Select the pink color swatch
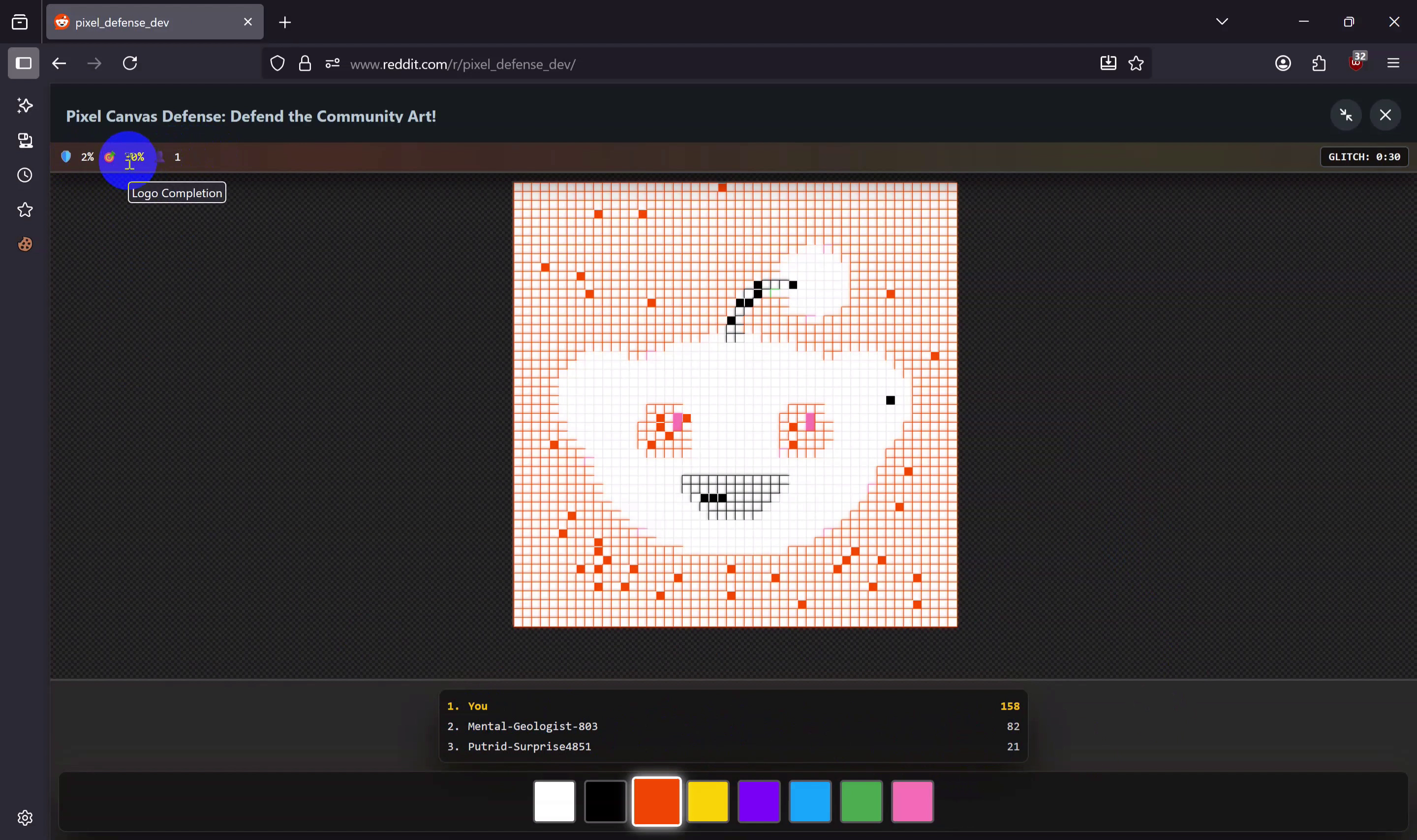 click(912, 801)
